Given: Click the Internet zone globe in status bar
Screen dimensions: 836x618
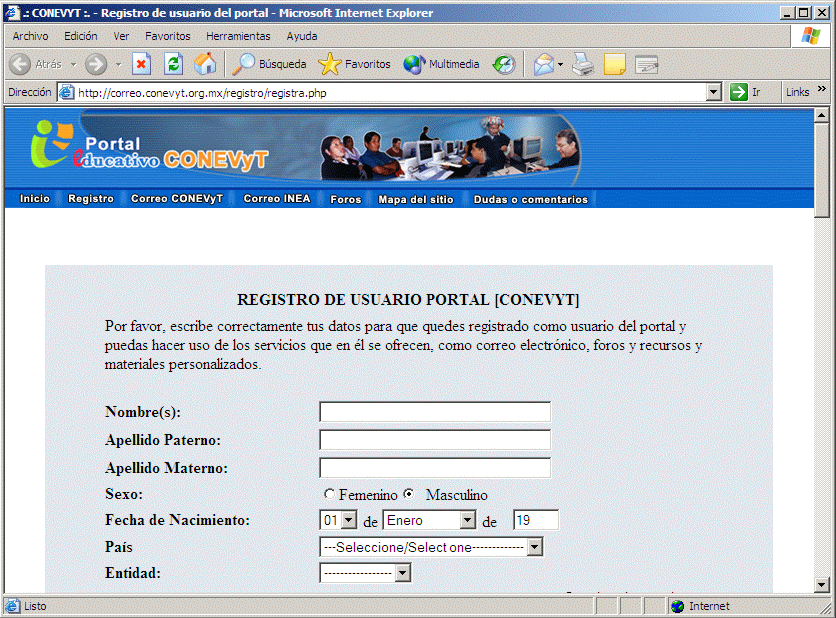Looking at the screenshot, I should [x=678, y=606].
